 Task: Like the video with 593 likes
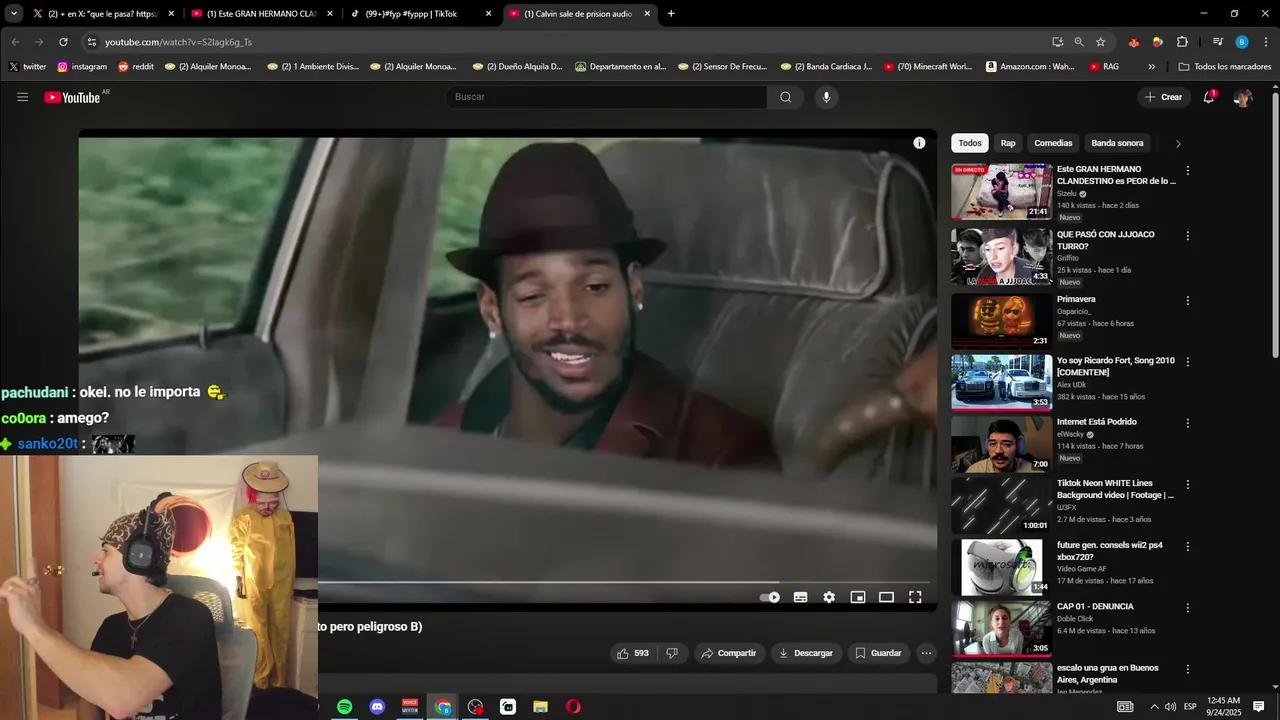pos(632,653)
